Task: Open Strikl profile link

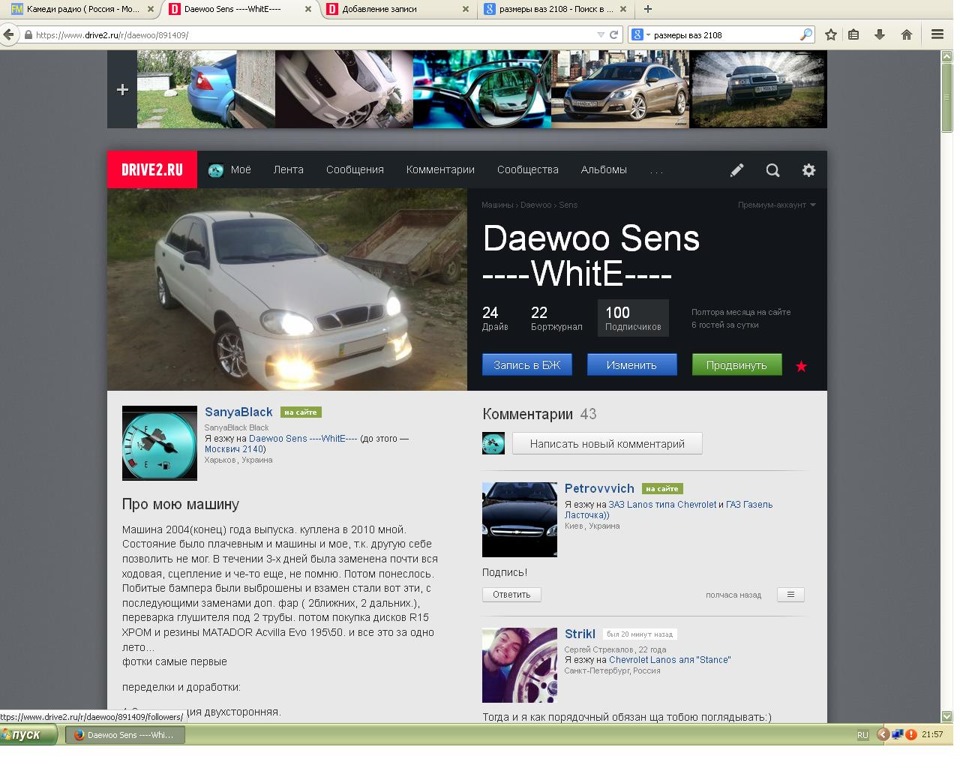Action: tap(579, 634)
